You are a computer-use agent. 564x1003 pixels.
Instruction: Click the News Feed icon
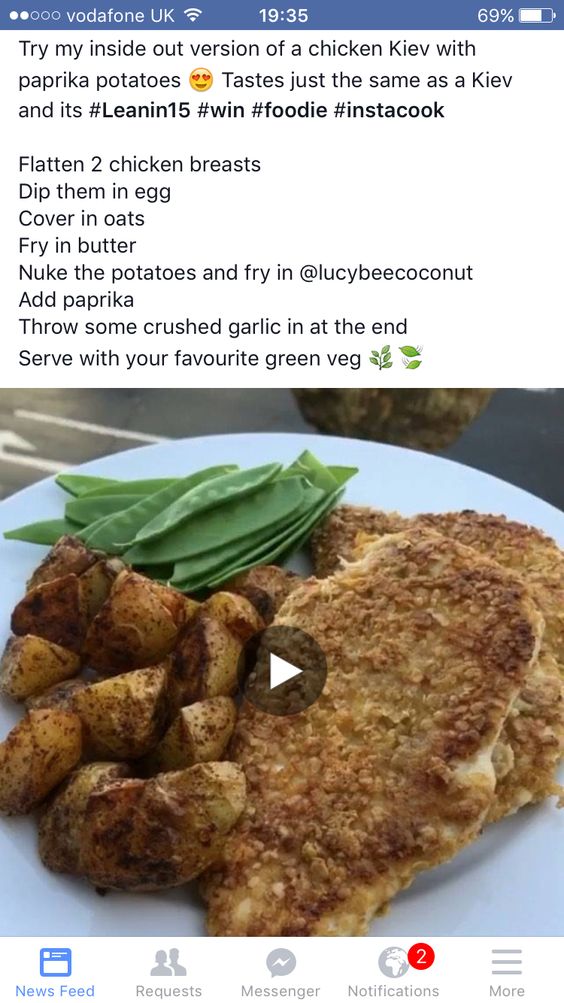click(x=56, y=962)
